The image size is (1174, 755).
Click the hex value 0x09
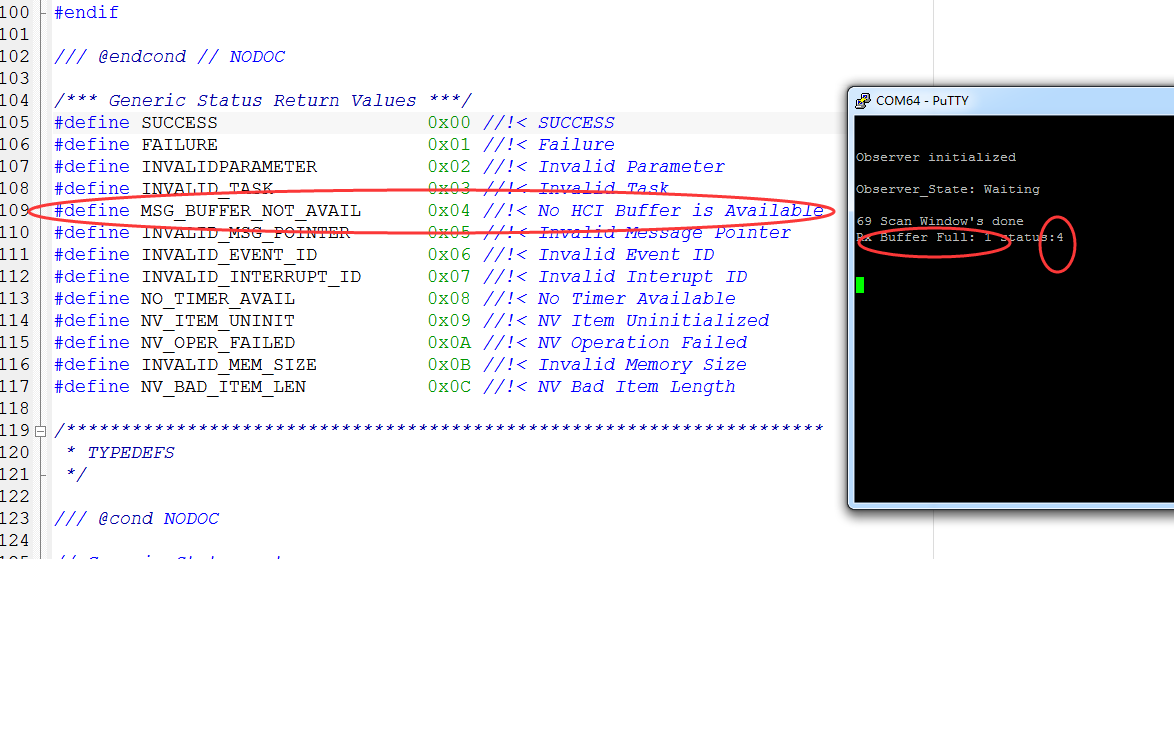pyautogui.click(x=449, y=321)
